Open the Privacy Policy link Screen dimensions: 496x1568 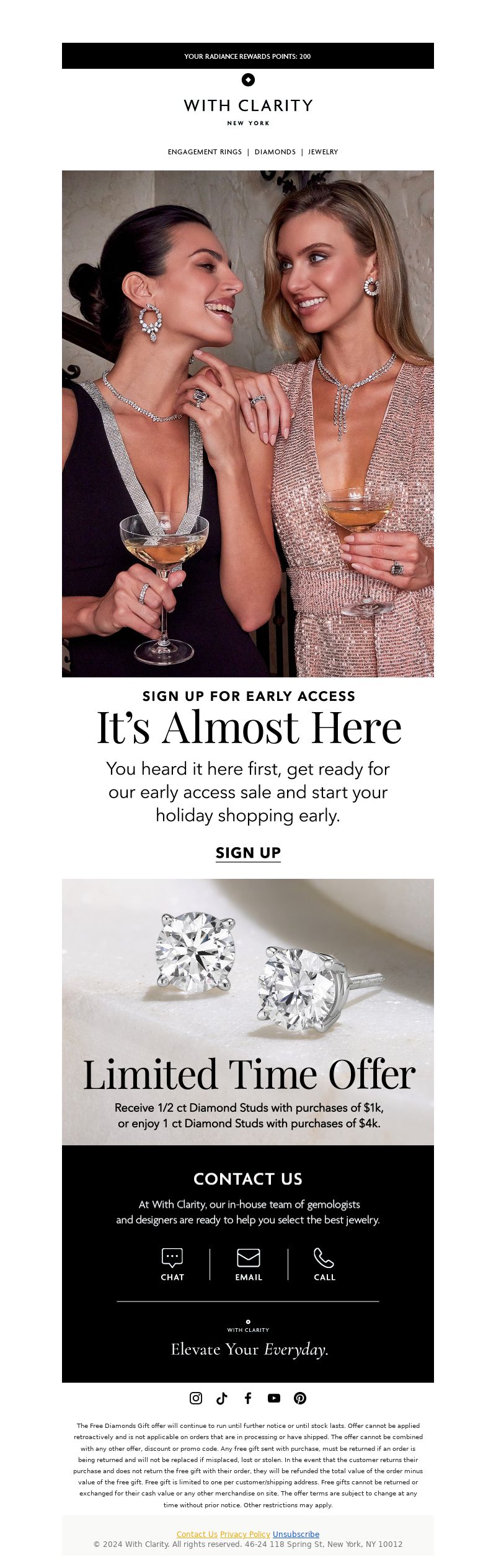245,1534
